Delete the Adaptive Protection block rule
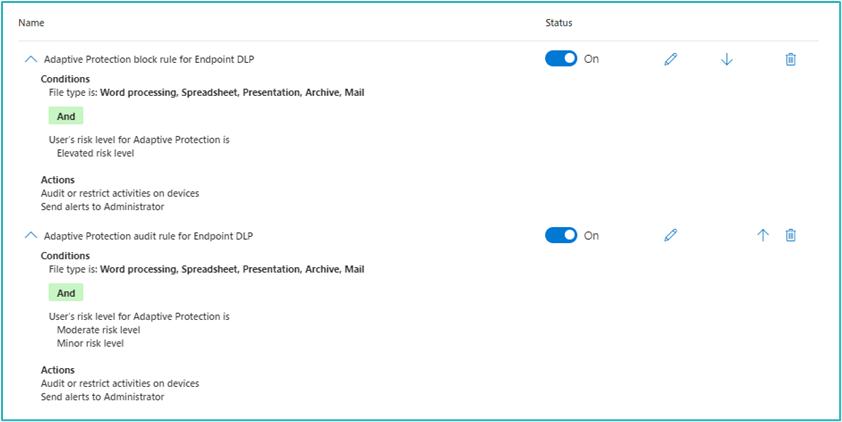This screenshot has width=842, height=422. [x=791, y=60]
